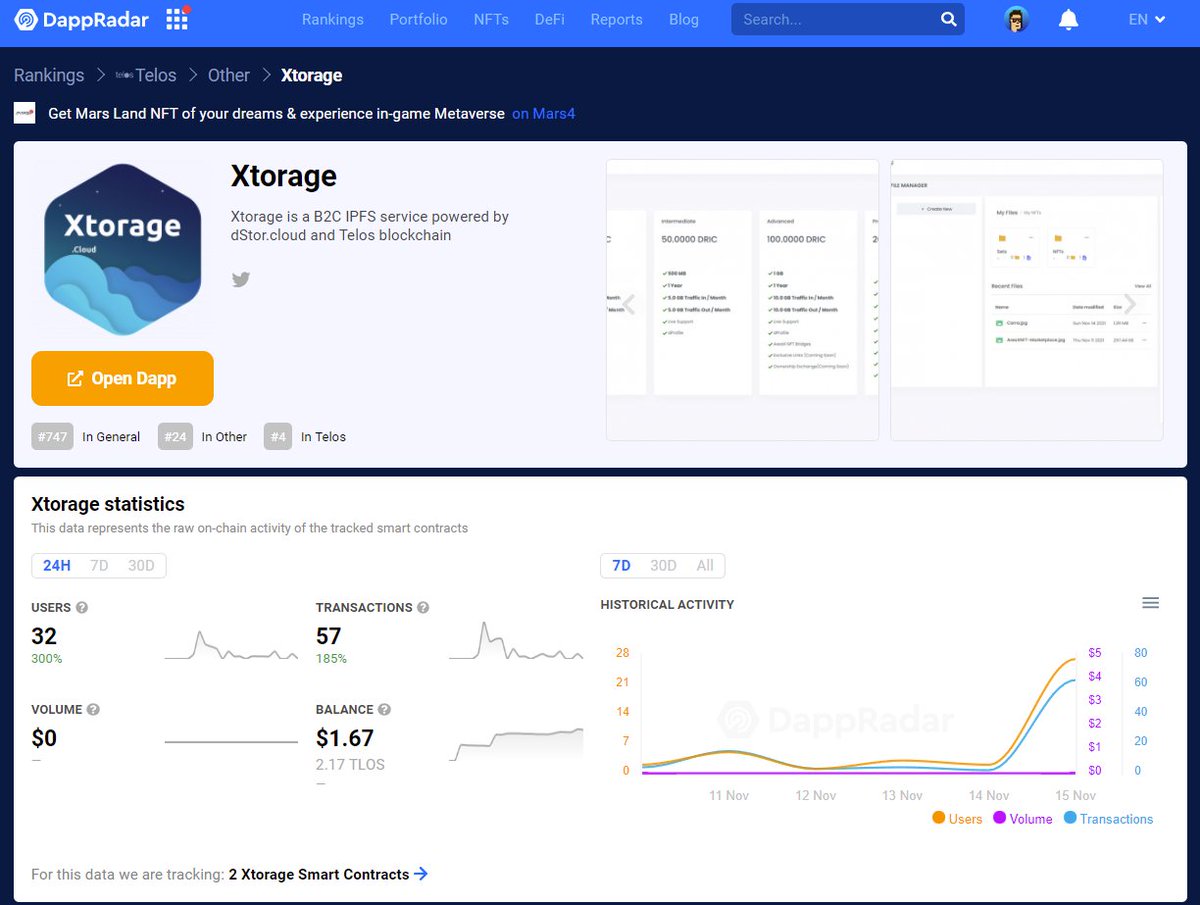Click the '$1.67' balance value

345,738
